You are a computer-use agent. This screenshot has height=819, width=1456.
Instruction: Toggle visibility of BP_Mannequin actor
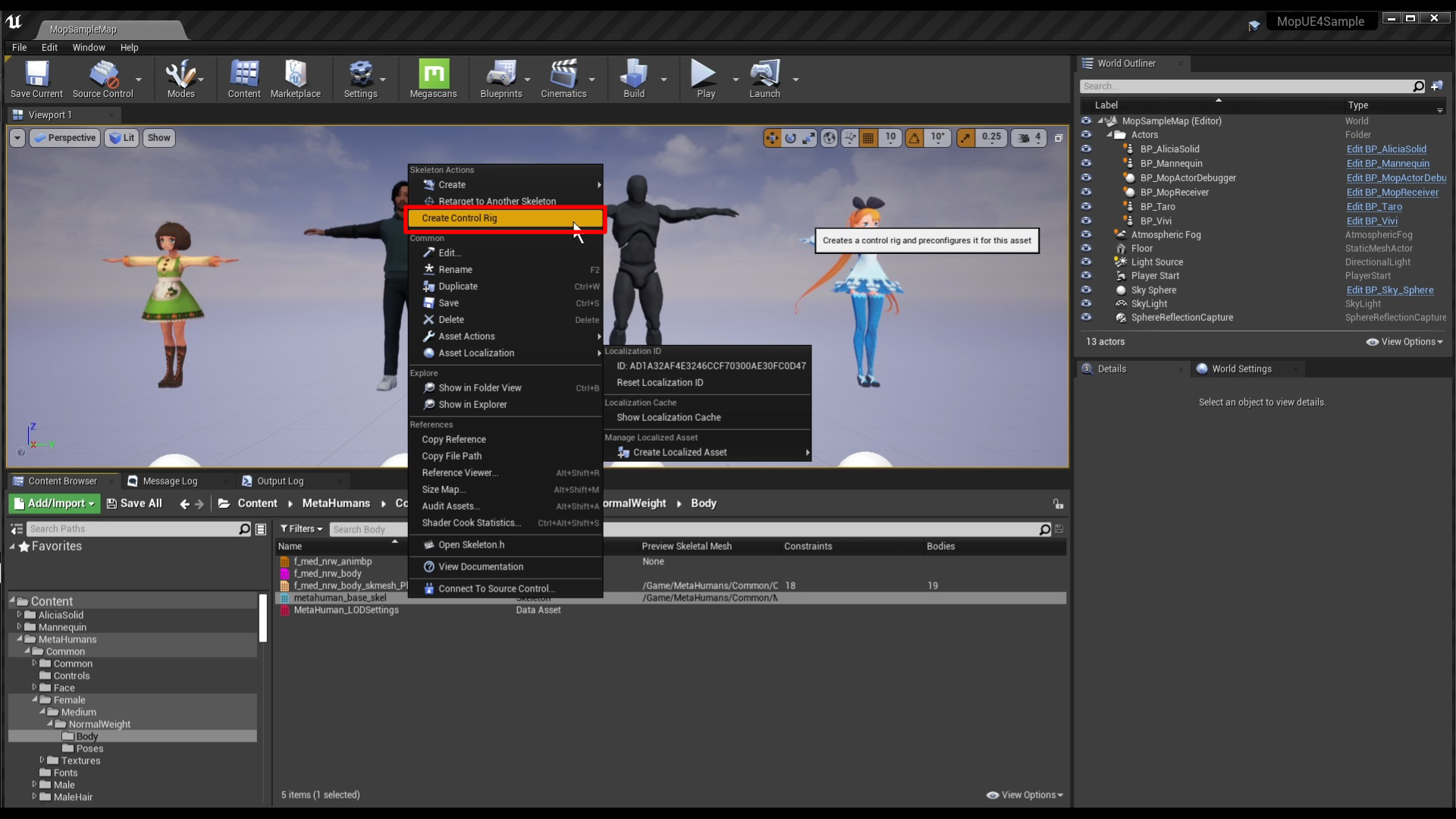[1086, 164]
